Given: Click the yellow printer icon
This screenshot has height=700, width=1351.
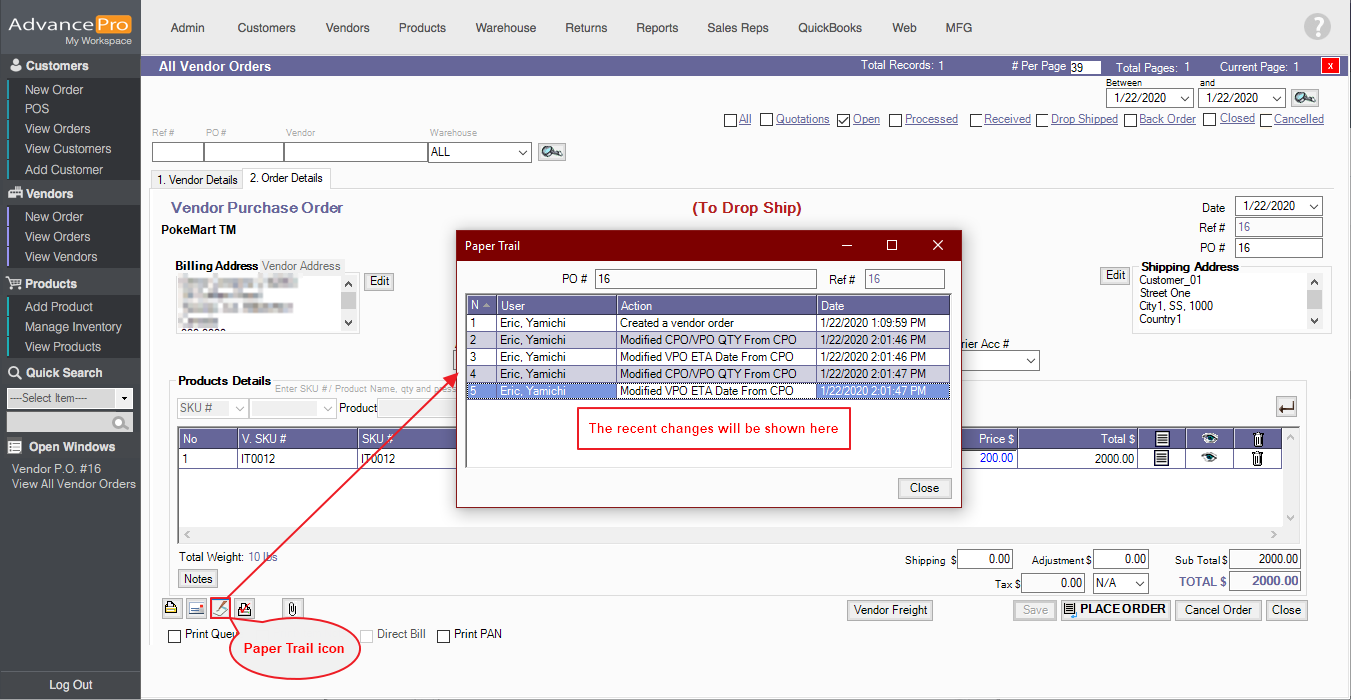Looking at the screenshot, I should 171,608.
